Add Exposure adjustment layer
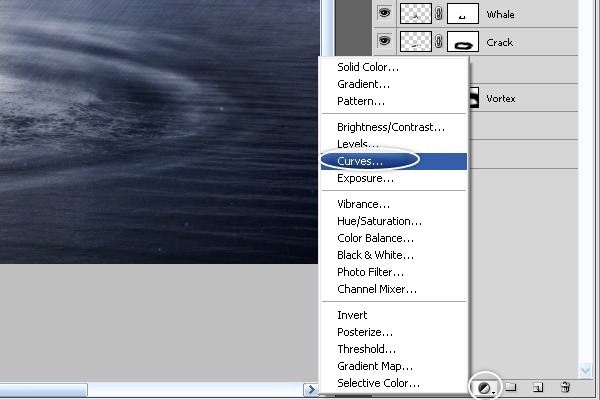 [394, 178]
